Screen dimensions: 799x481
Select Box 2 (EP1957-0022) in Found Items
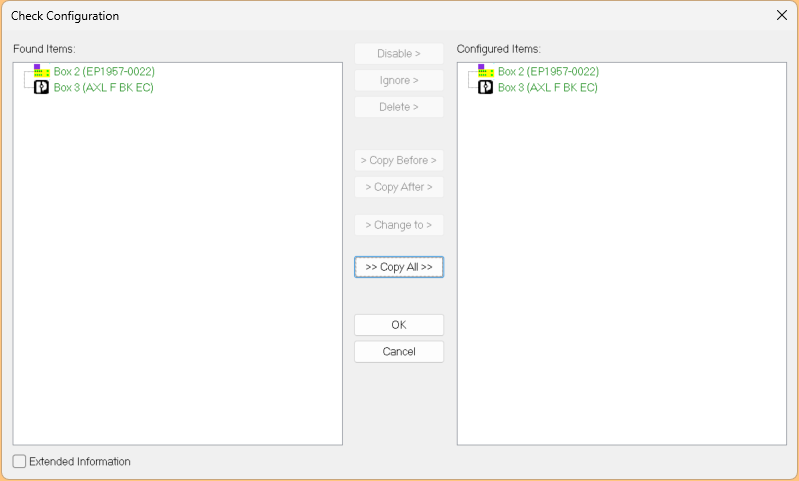(x=104, y=71)
